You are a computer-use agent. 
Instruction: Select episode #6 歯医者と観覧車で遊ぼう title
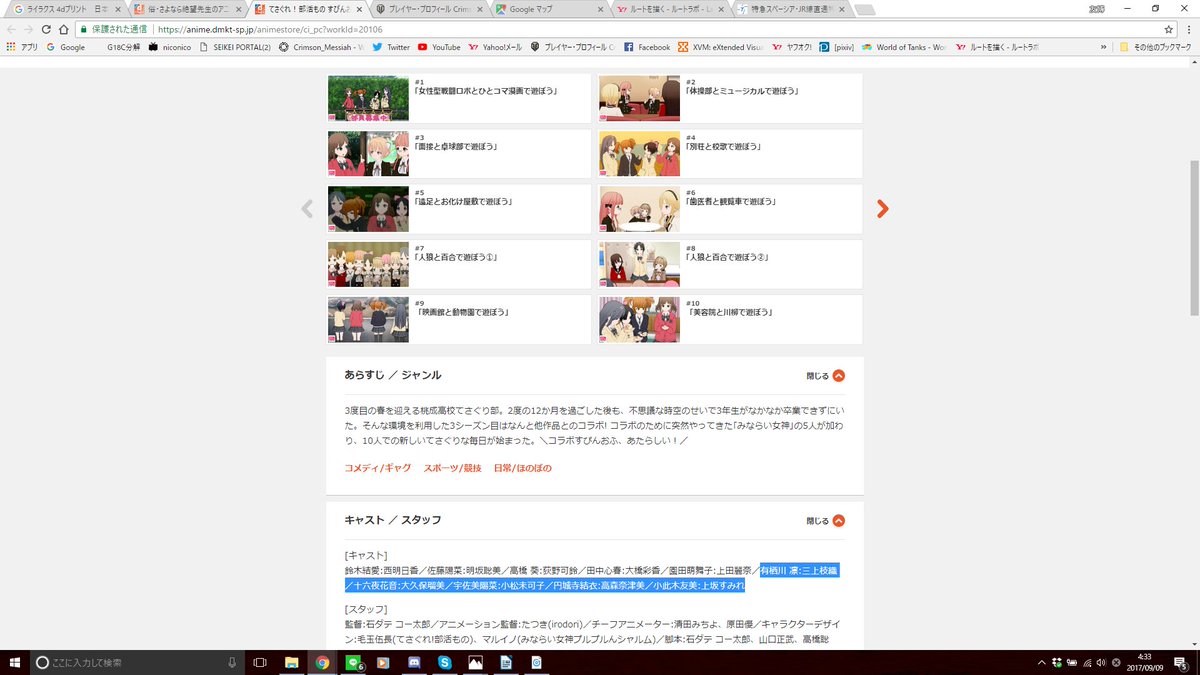(731, 202)
